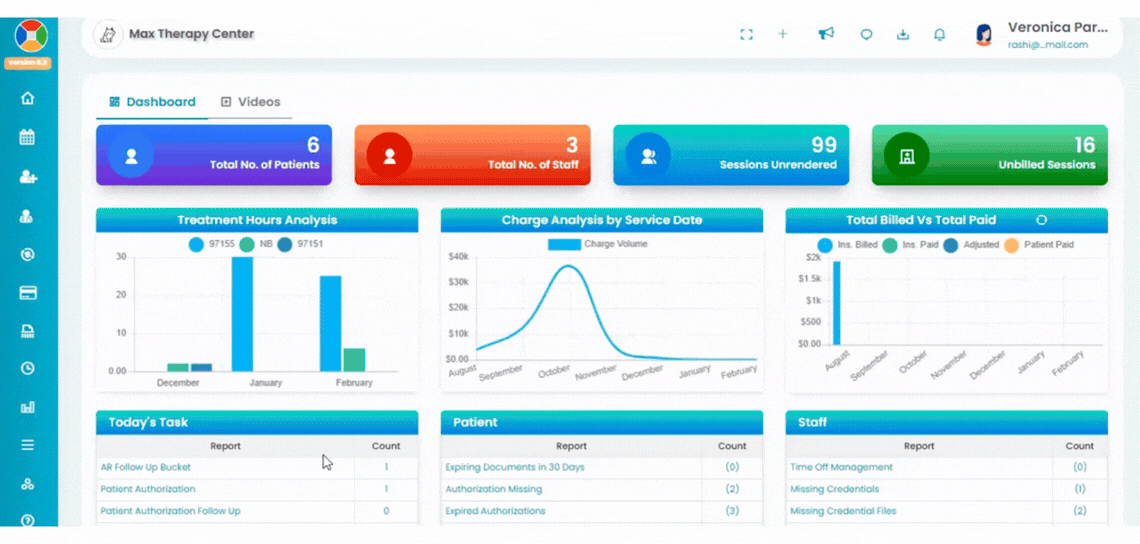Open the chat bubble icon in header
The width and height of the screenshot is (1140, 544).
point(866,34)
